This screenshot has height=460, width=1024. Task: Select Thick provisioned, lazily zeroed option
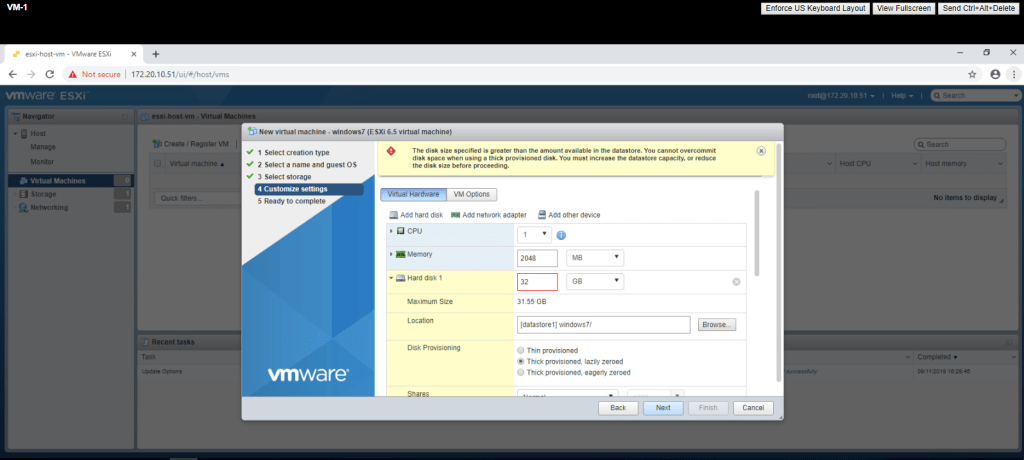click(521, 361)
